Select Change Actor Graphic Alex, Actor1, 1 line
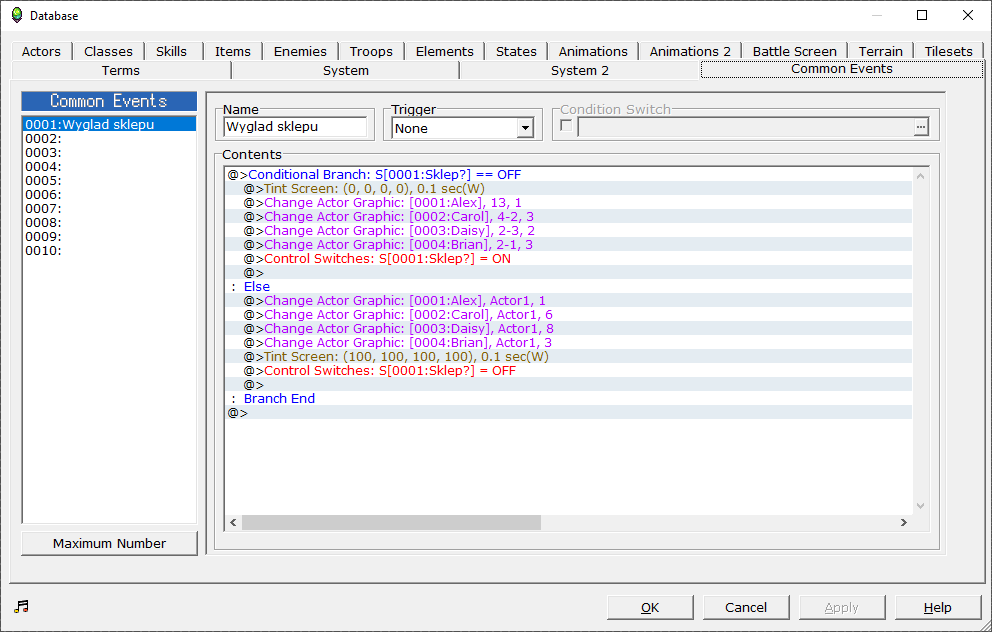992x632 pixels. (569, 301)
